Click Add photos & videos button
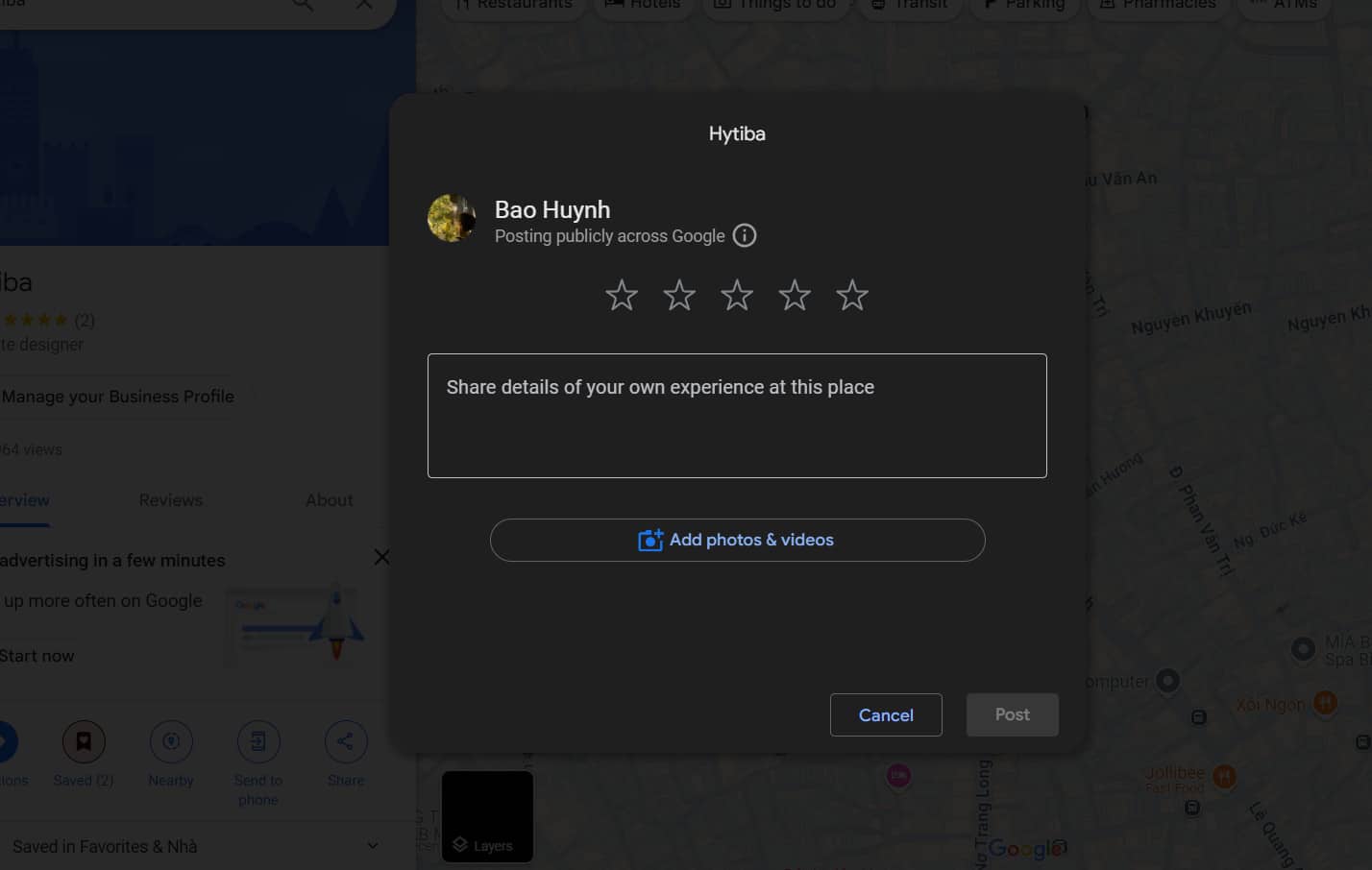The width and height of the screenshot is (1372, 870). click(x=737, y=540)
